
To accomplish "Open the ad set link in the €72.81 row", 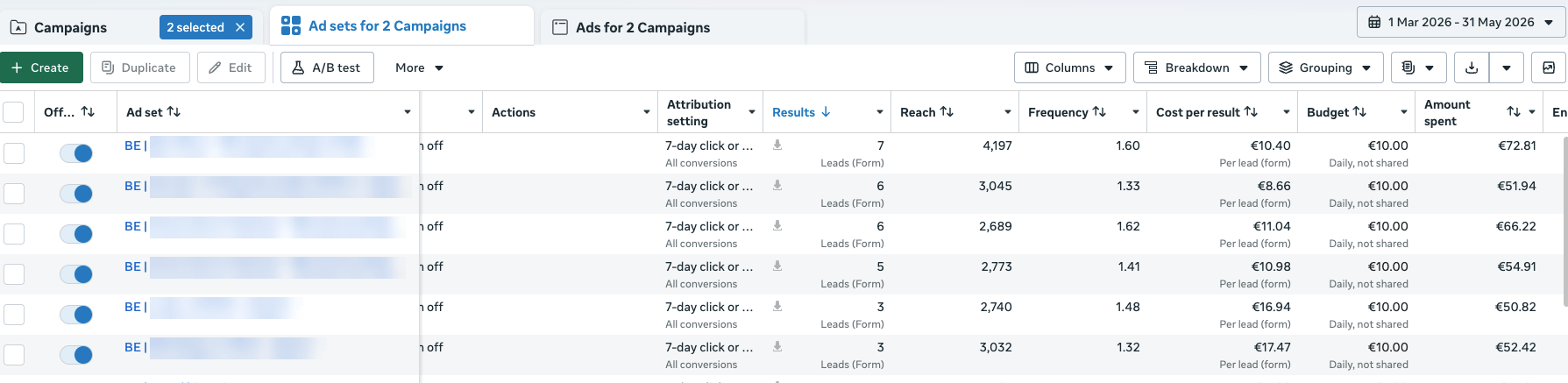I will (245, 145).
